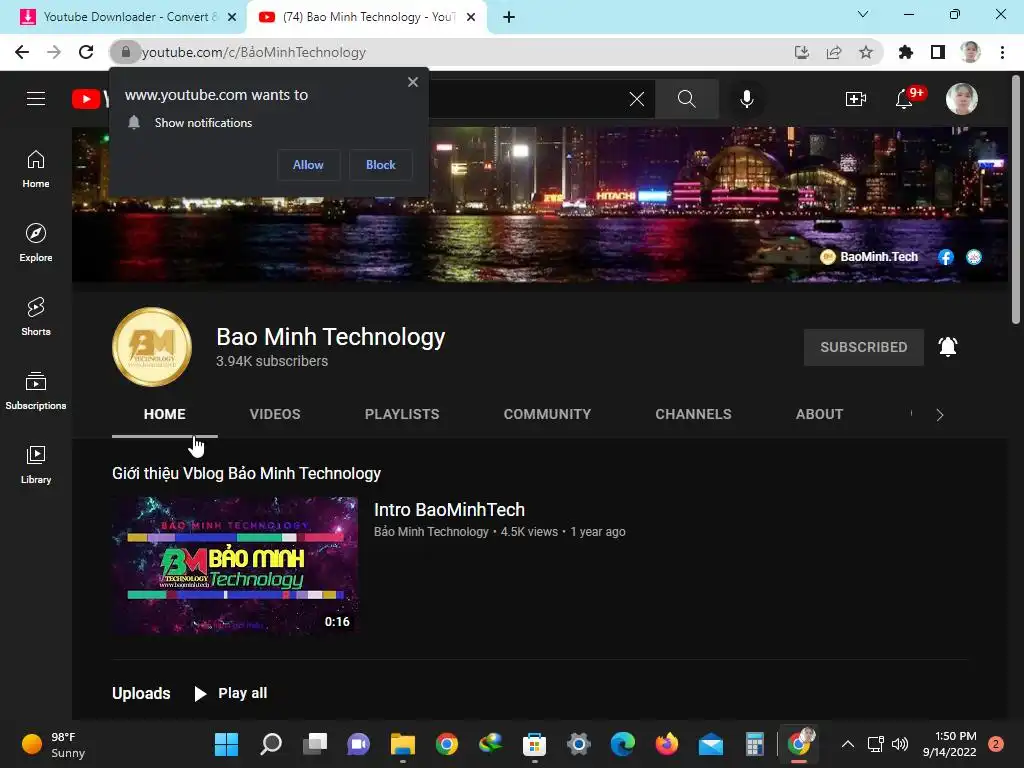The height and width of the screenshot is (768, 1024).
Task: Click Play all for Uploads
Action: [x=231, y=693]
